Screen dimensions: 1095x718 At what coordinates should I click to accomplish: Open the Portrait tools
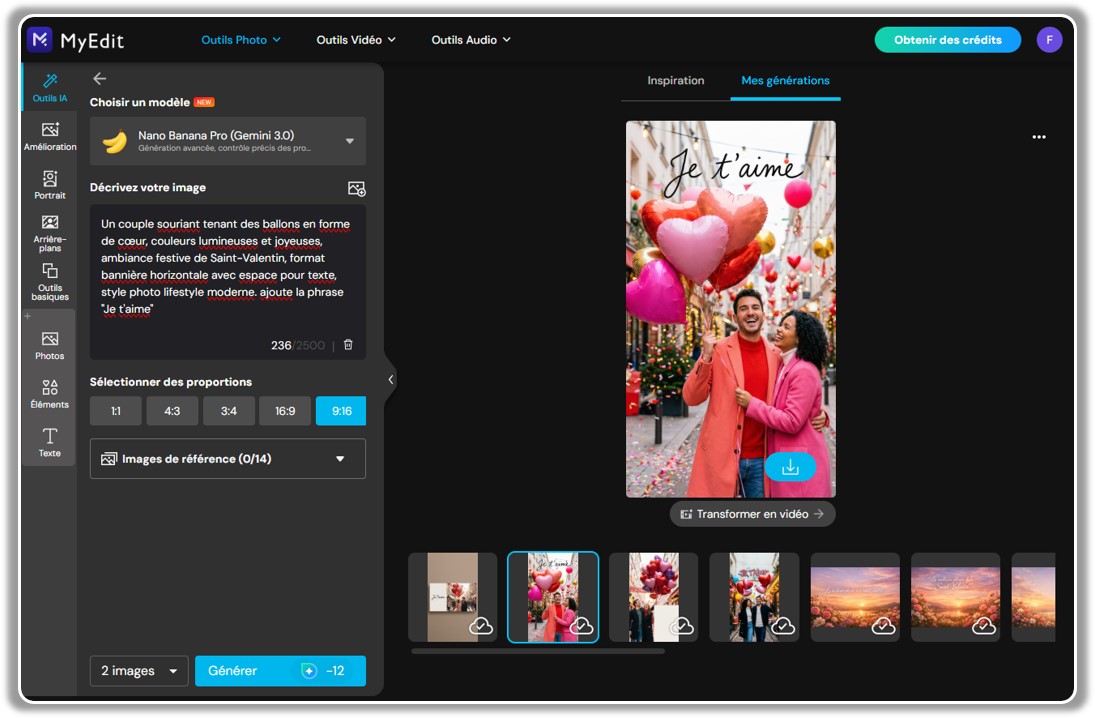50,185
